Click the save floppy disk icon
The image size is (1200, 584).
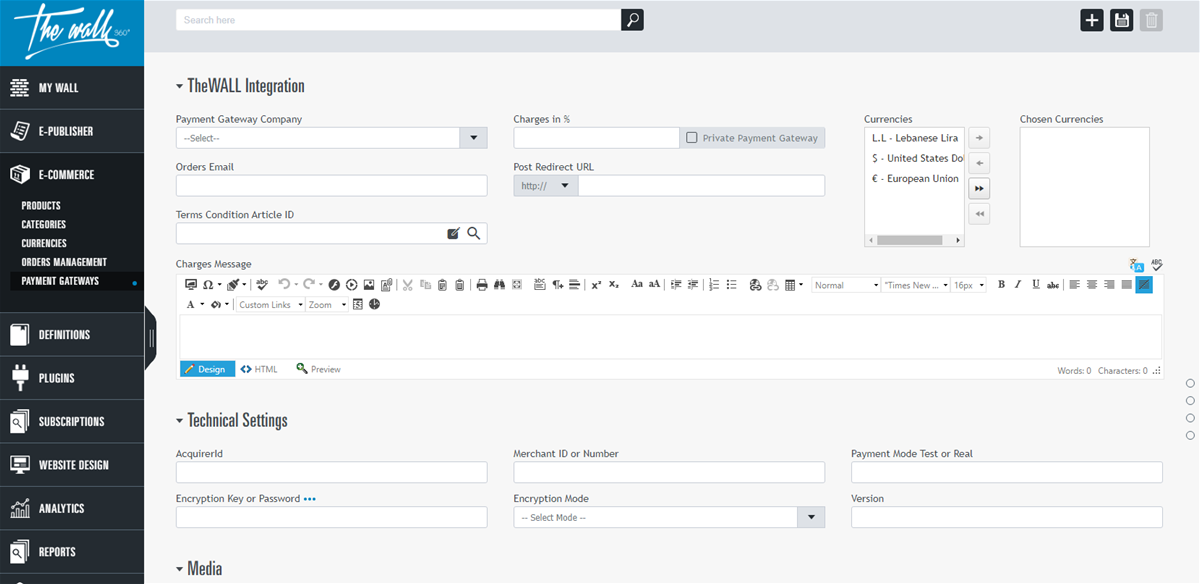[1122, 20]
